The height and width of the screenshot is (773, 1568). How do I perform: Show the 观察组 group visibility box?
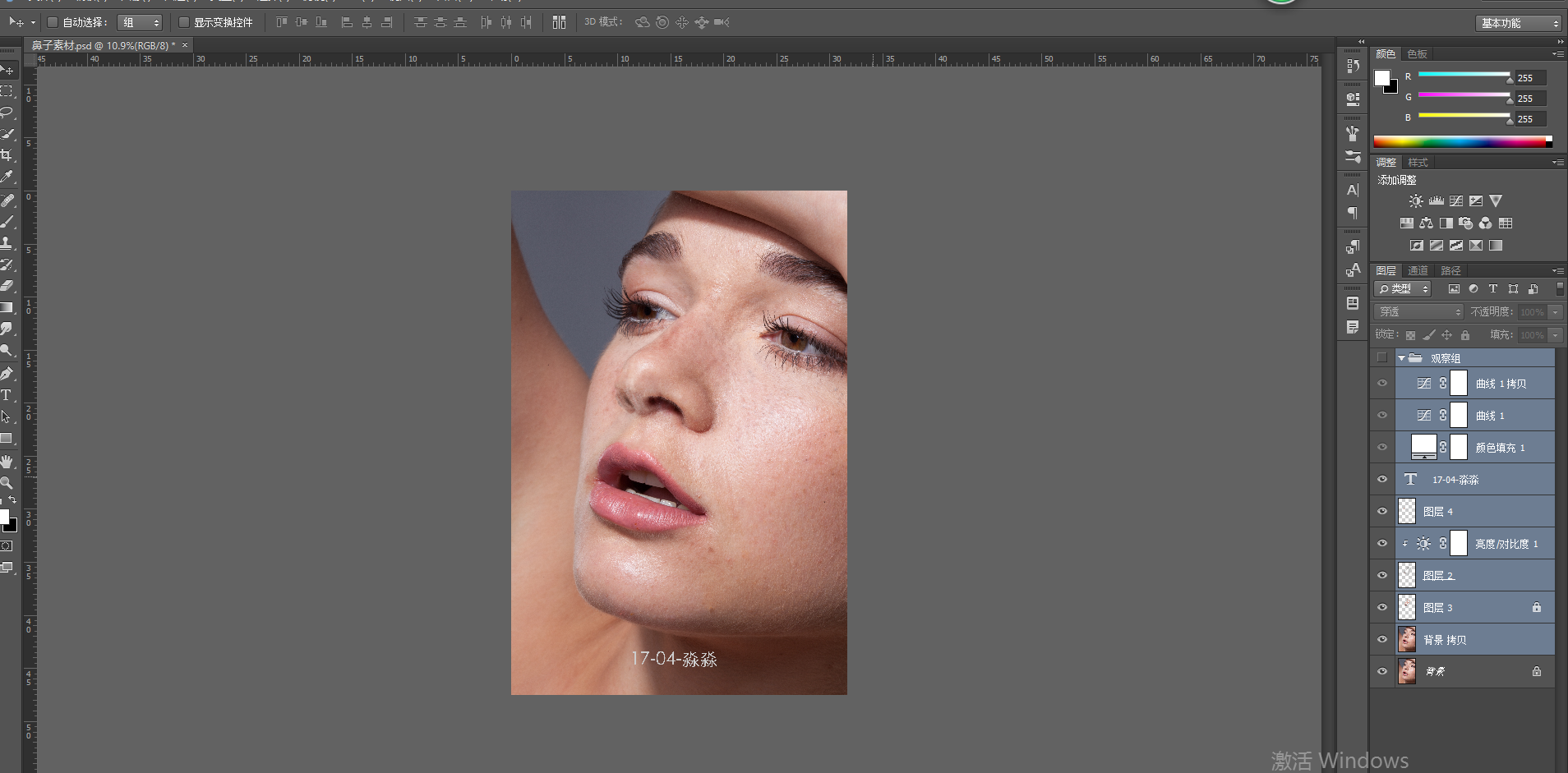coord(1382,358)
